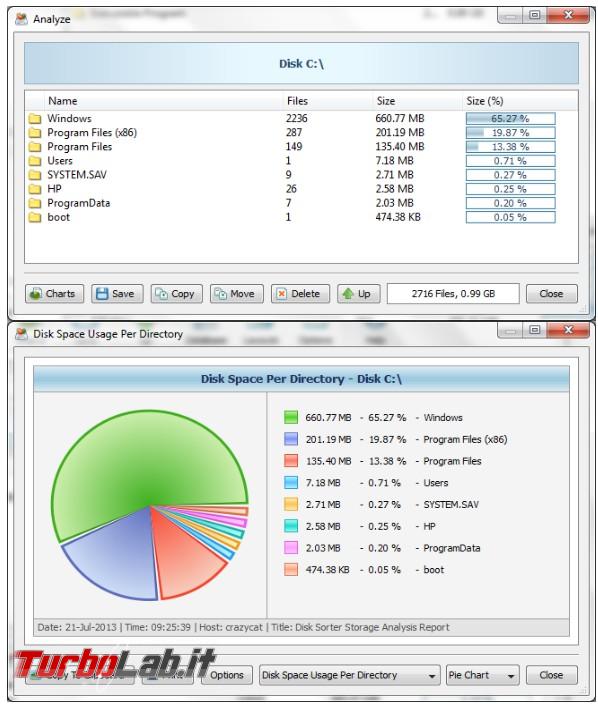Go Up one directory level
This screenshot has height=704, width=598.
pos(359,294)
